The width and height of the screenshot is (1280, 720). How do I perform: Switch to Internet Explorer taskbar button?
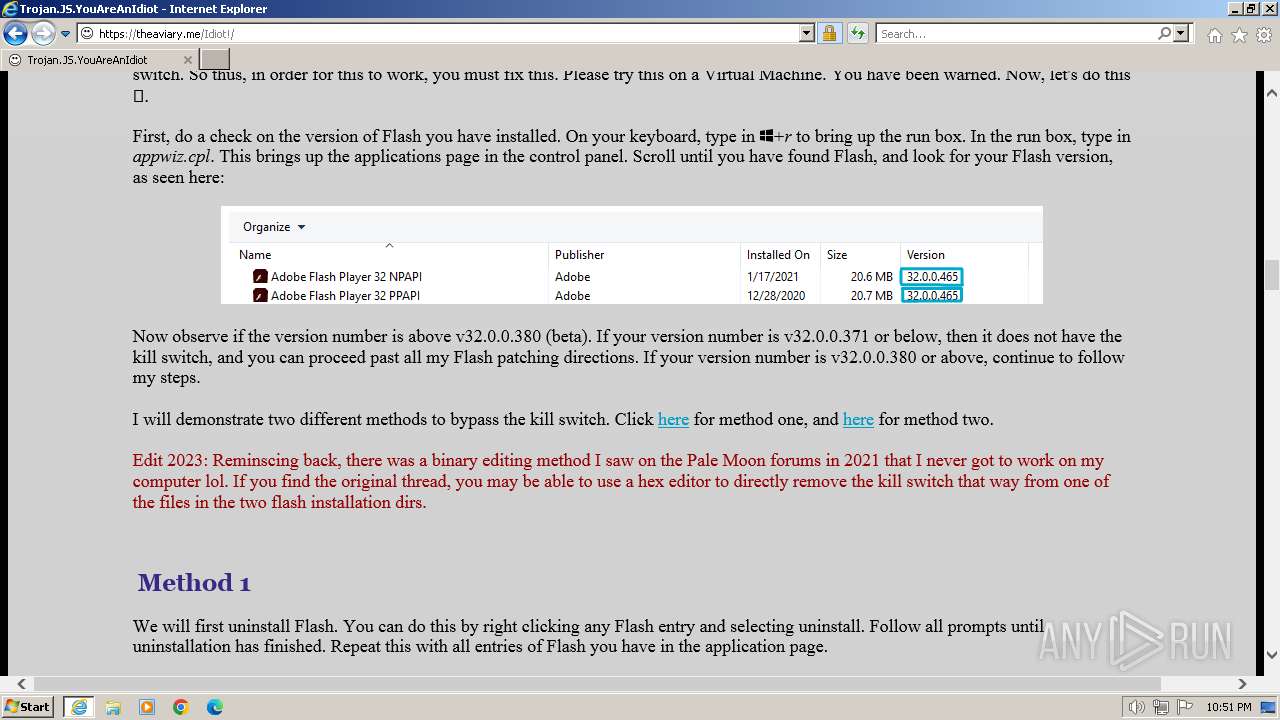pos(78,706)
